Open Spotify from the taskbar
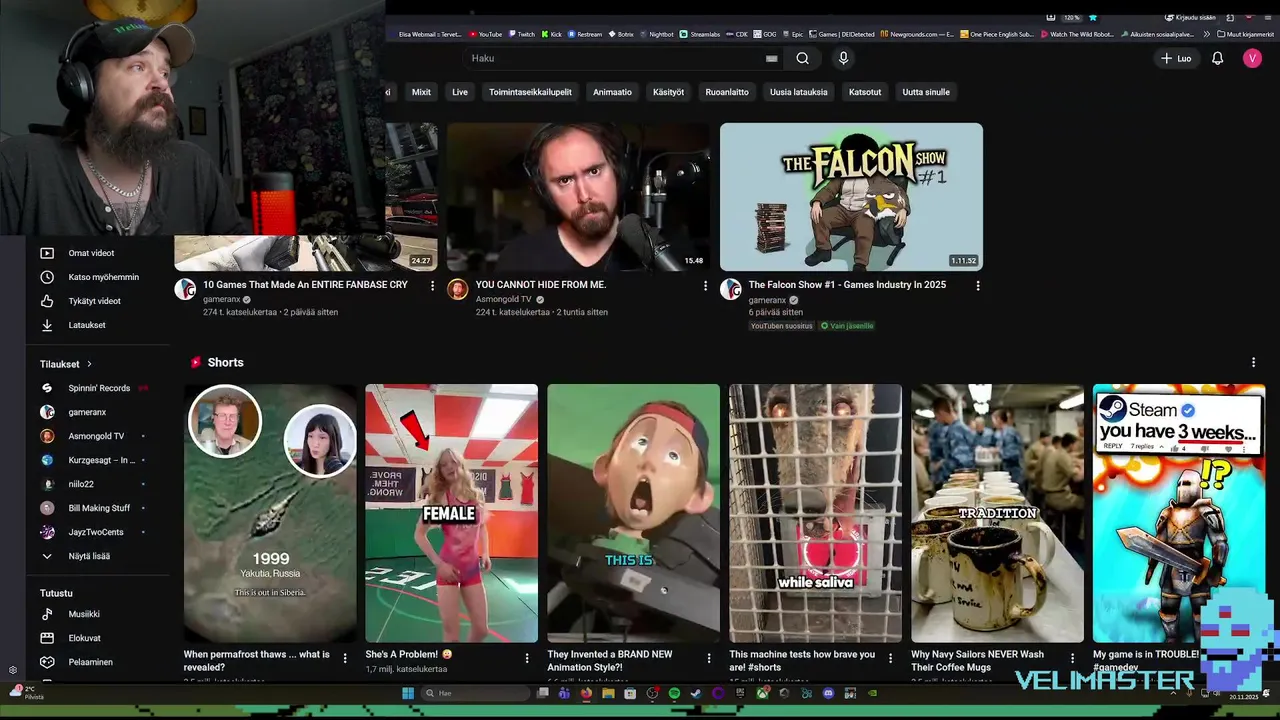The width and height of the screenshot is (1280, 720). [x=674, y=693]
